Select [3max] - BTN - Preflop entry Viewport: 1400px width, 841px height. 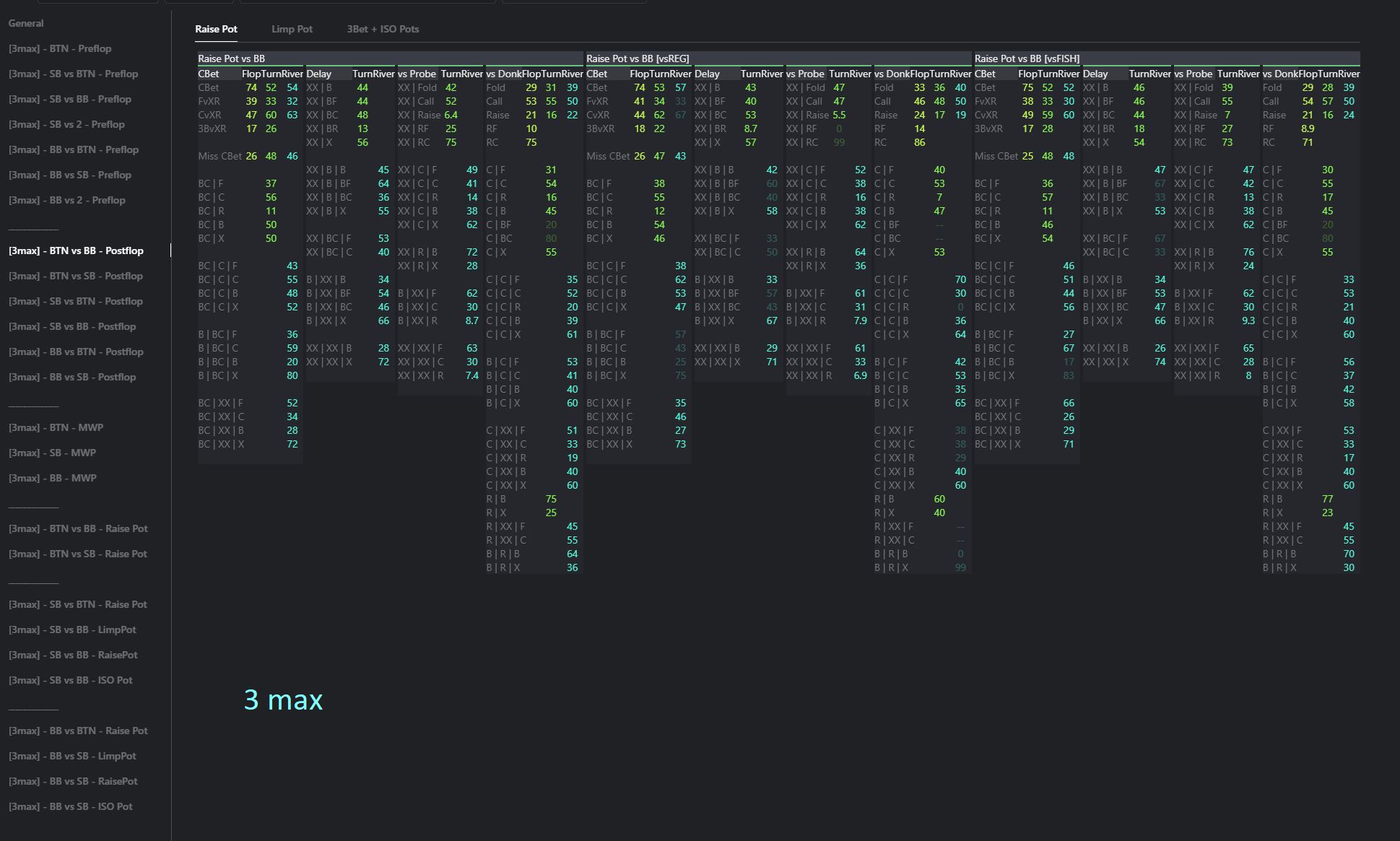pyautogui.click(x=60, y=48)
